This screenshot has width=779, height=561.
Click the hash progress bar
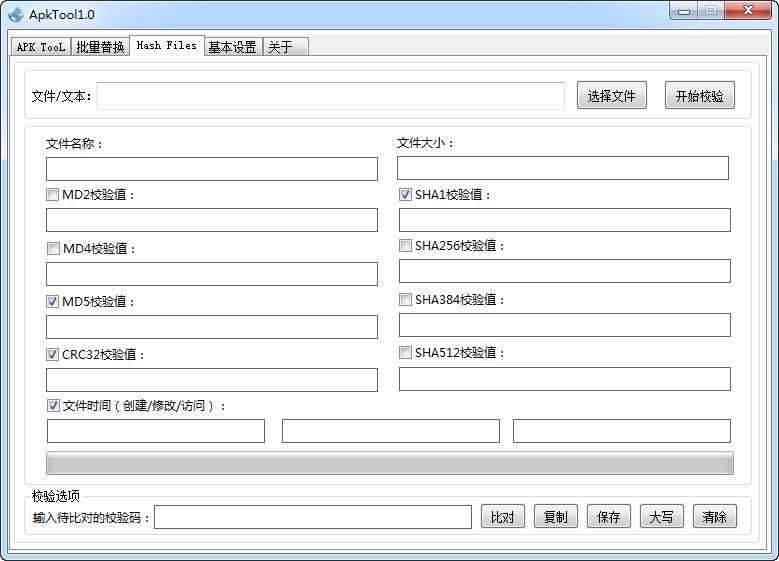(390, 463)
